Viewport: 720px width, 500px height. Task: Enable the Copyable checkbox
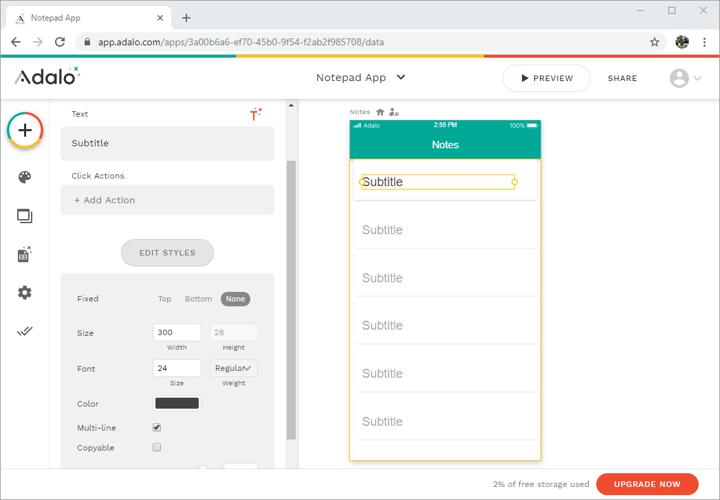pyautogui.click(x=157, y=447)
